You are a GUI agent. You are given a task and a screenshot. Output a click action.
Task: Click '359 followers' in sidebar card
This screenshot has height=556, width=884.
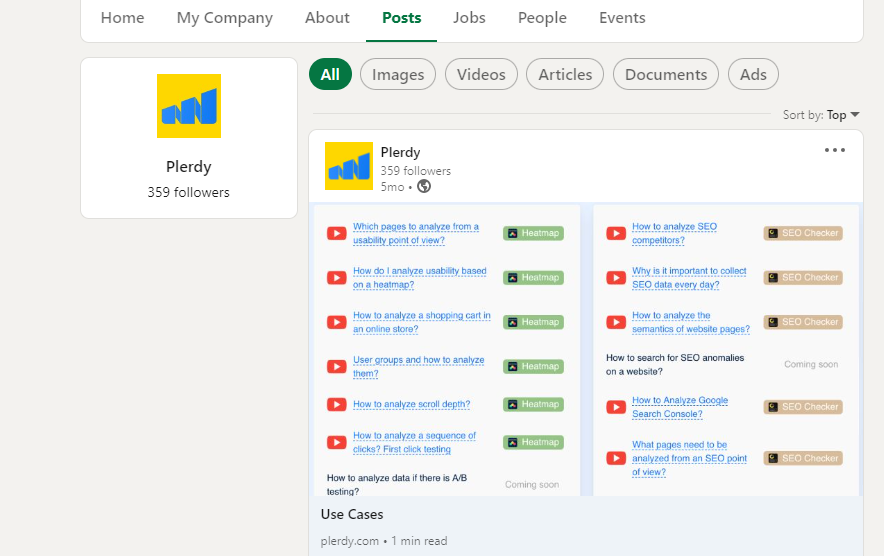point(189,192)
